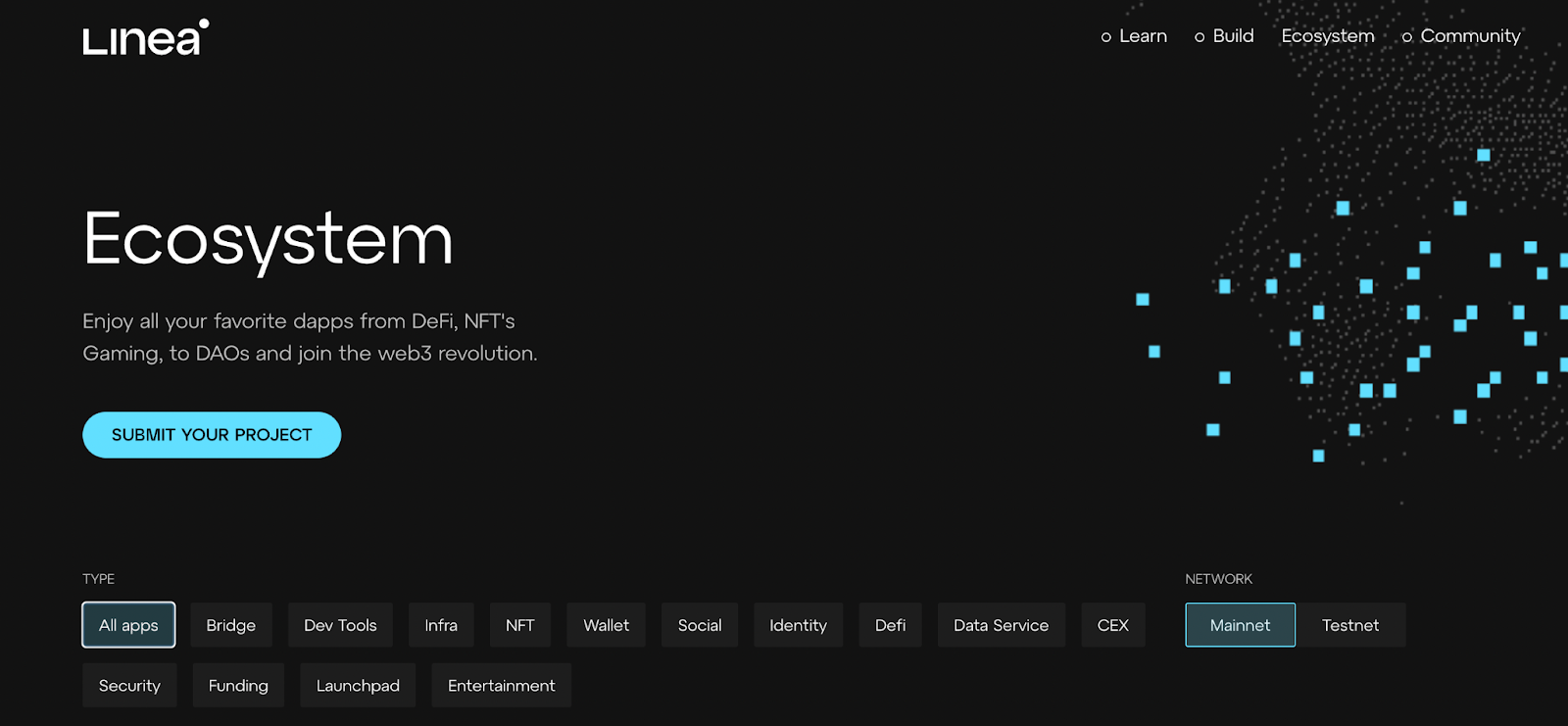Filter by Security type
Screen dimensions: 1568x726
click(x=129, y=686)
